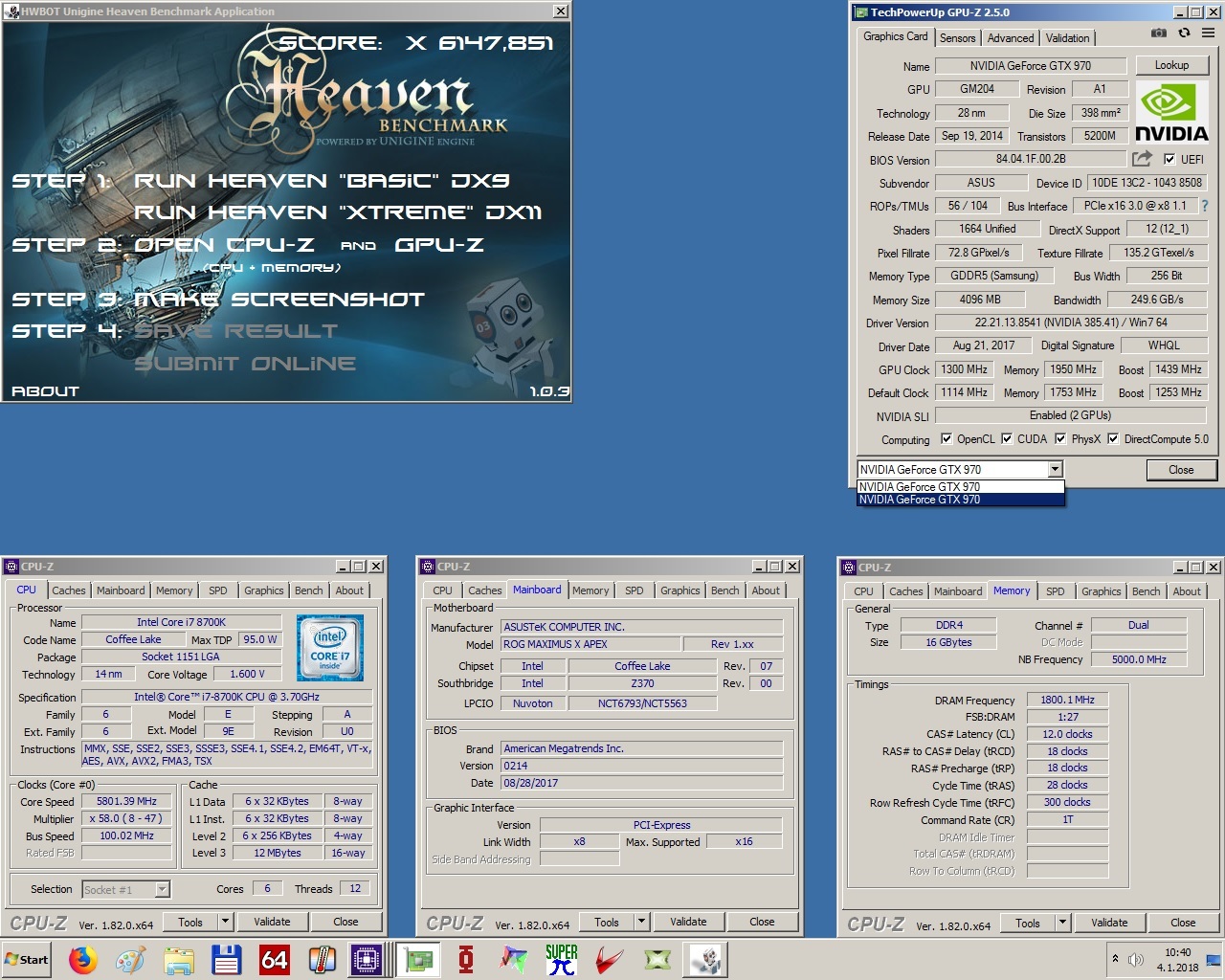Click the blue floppy disk taskbar icon

coord(226,959)
